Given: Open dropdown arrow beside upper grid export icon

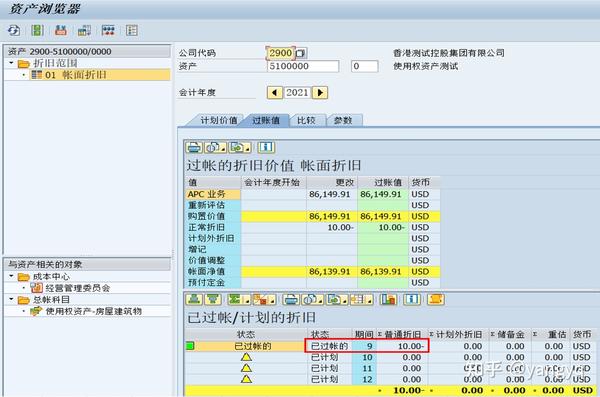Looking at the screenshot, I should (248, 149).
